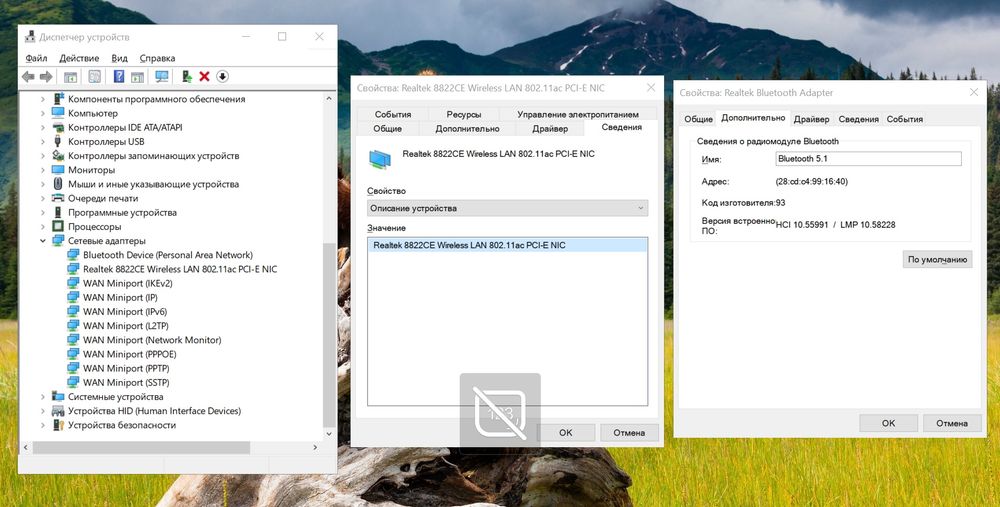The image size is (1000, 507).
Task: Update driver using the green arrow icon
Action: (x=186, y=77)
